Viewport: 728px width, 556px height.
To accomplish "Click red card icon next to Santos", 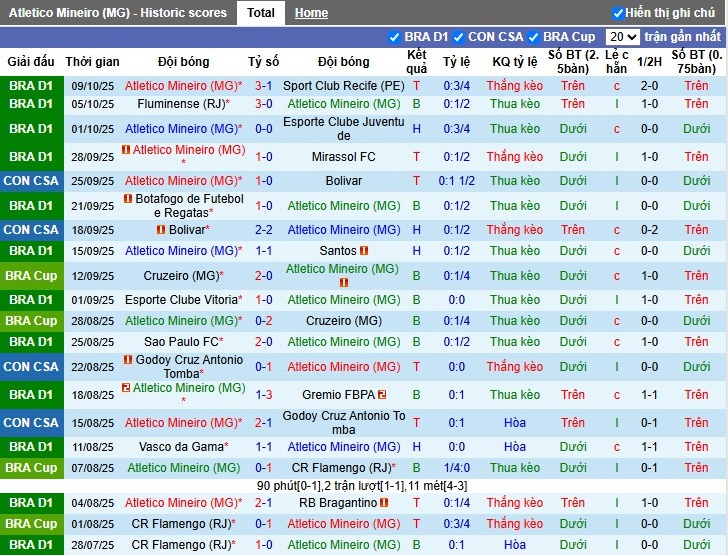I will tap(364, 251).
